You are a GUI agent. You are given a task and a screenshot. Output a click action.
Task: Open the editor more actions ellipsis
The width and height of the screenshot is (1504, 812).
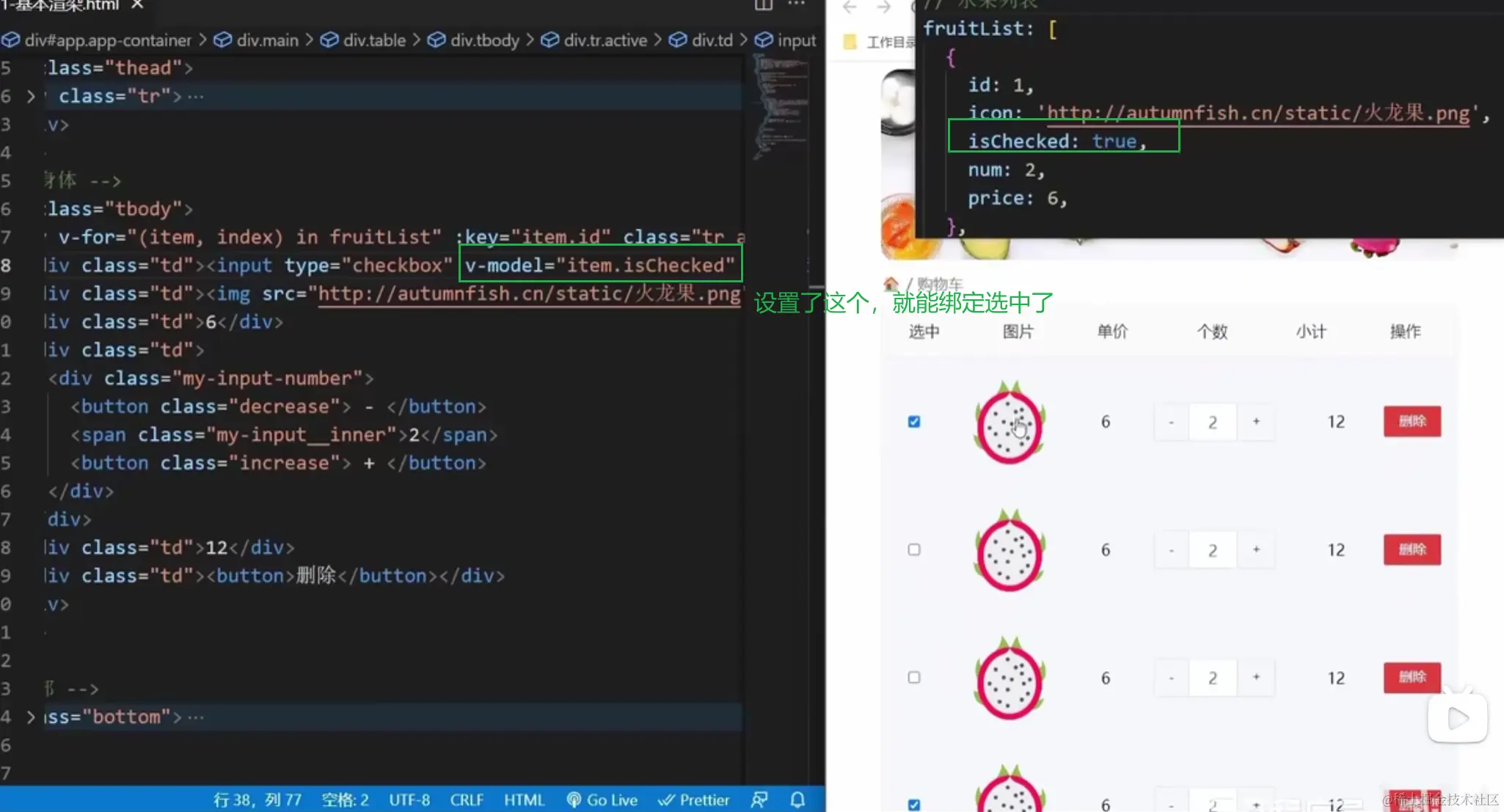click(x=797, y=4)
